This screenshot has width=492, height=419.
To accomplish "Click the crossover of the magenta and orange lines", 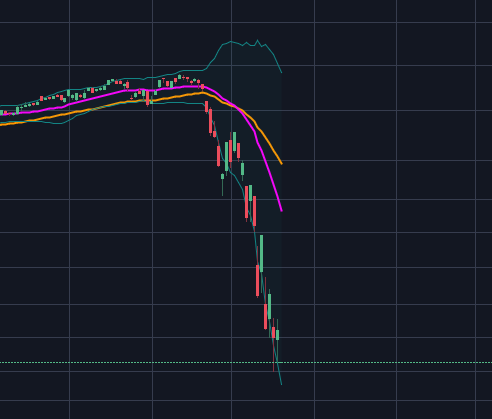I will (236, 107).
